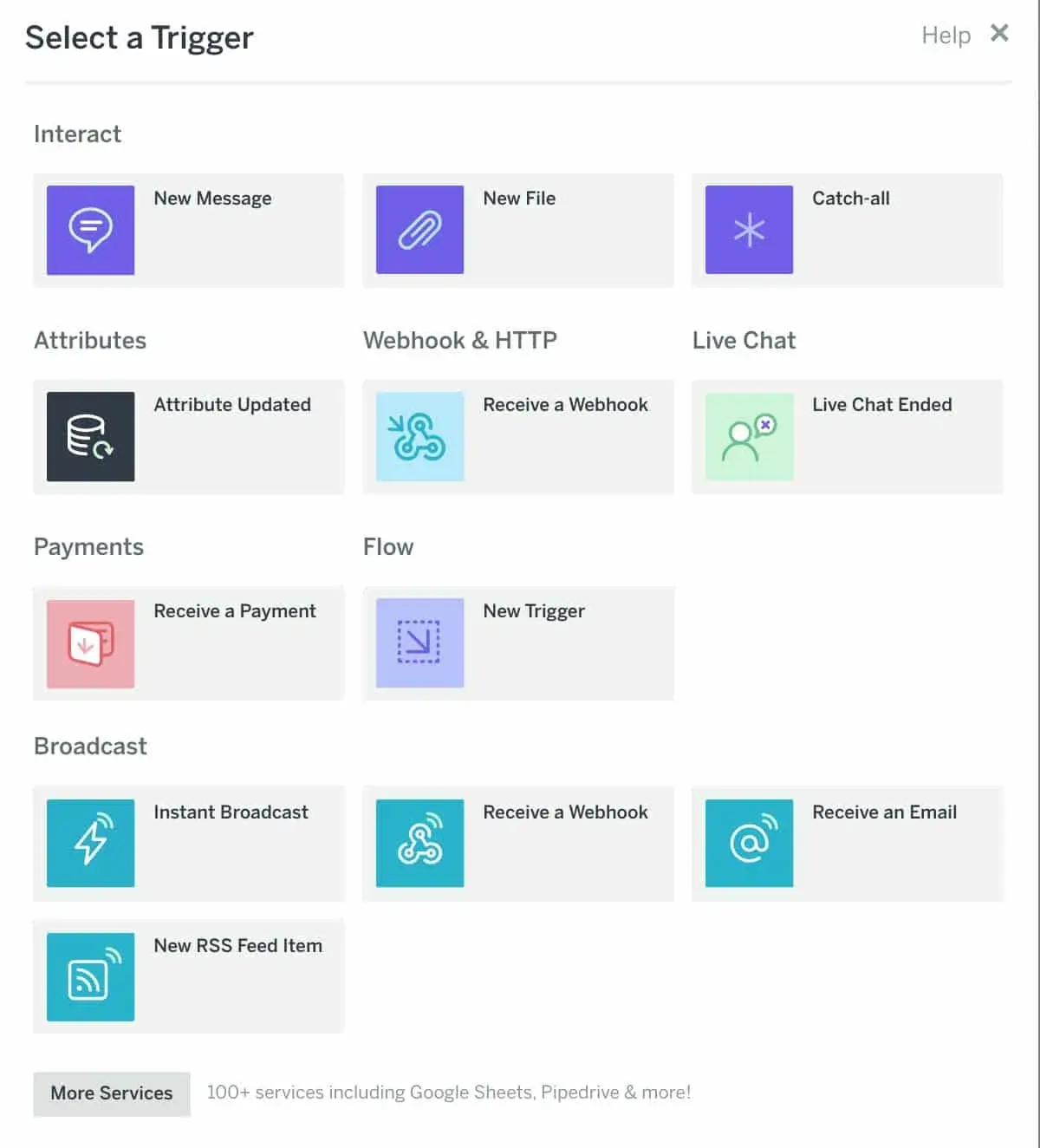Select the New RSS Feed Item icon
Viewport: 1040px width, 1148px height.
pyautogui.click(x=90, y=976)
